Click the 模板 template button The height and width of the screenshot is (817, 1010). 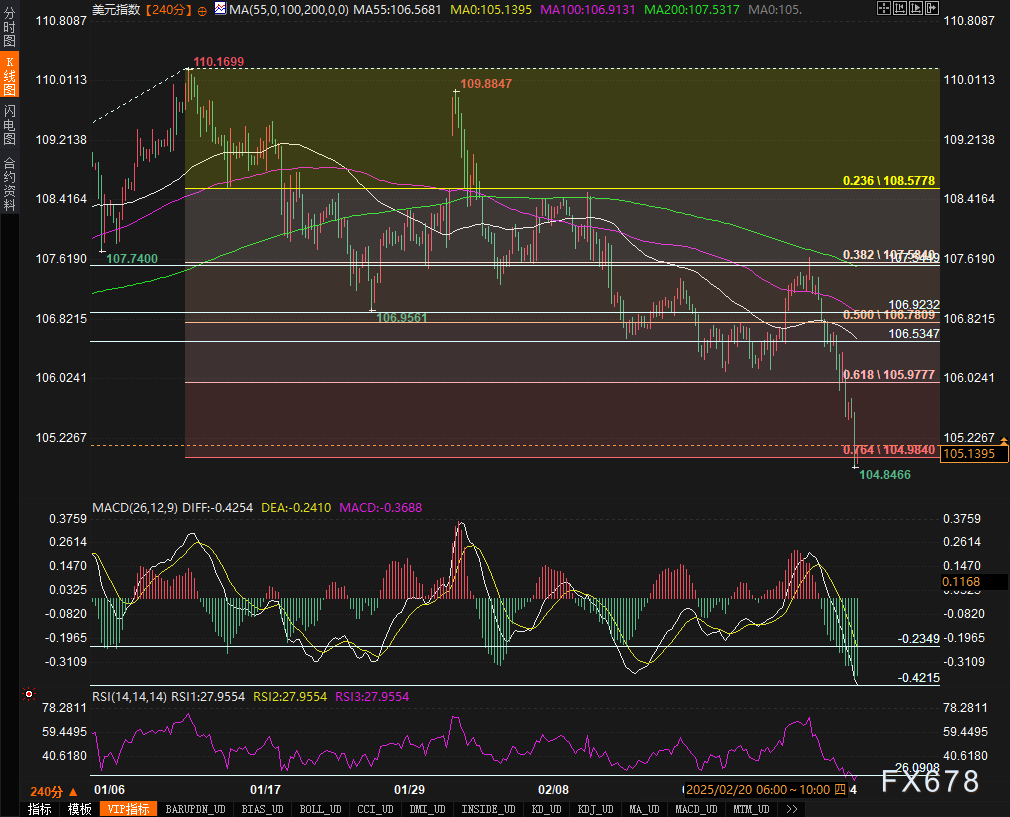click(x=79, y=808)
